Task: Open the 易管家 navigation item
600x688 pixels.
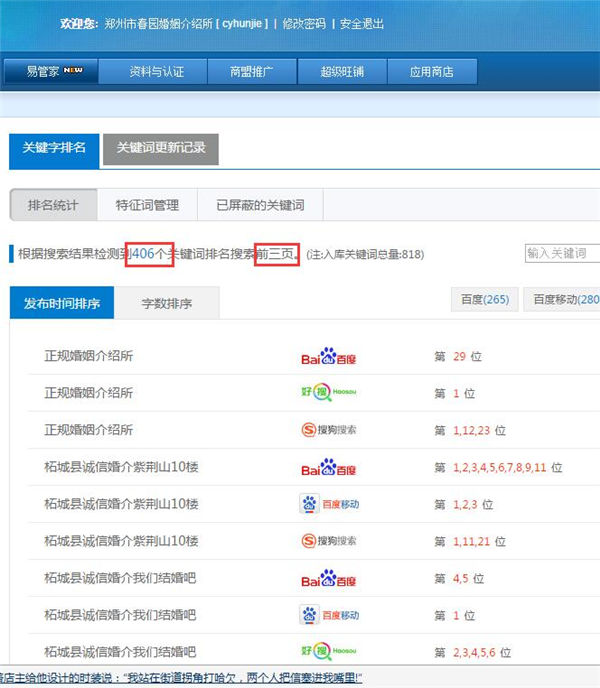Action: pos(54,71)
